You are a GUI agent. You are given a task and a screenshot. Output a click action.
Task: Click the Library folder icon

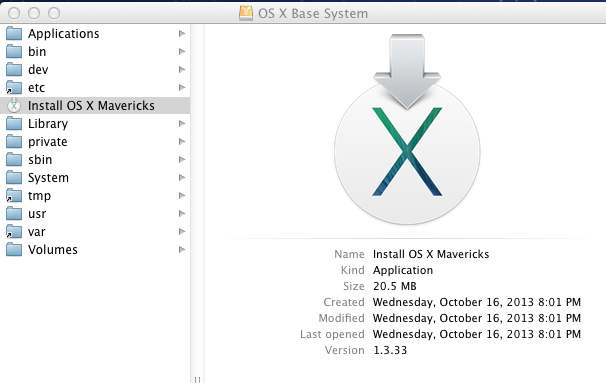pyautogui.click(x=14, y=124)
